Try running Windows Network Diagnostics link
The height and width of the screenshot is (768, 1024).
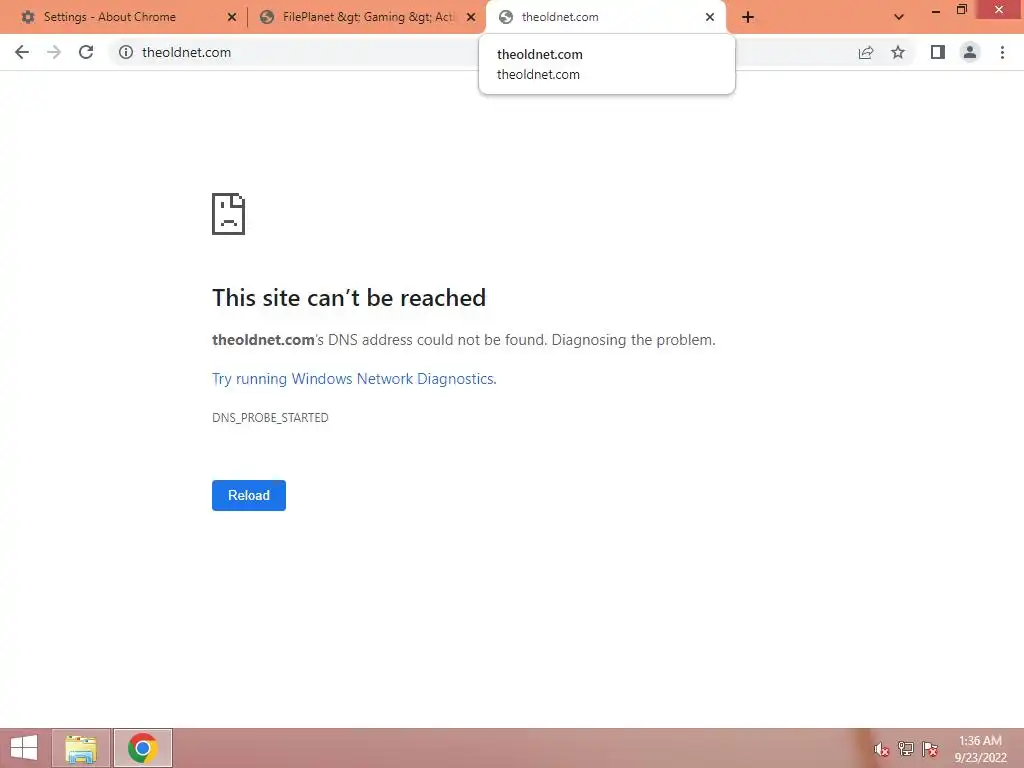(x=354, y=379)
